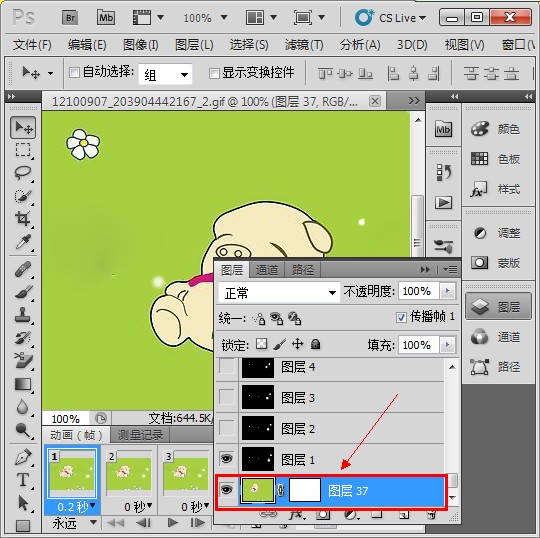Image resolution: width=540 pixels, height=538 pixels.
Task: Open the blend mode 正常 dropdown
Action: click(279, 293)
